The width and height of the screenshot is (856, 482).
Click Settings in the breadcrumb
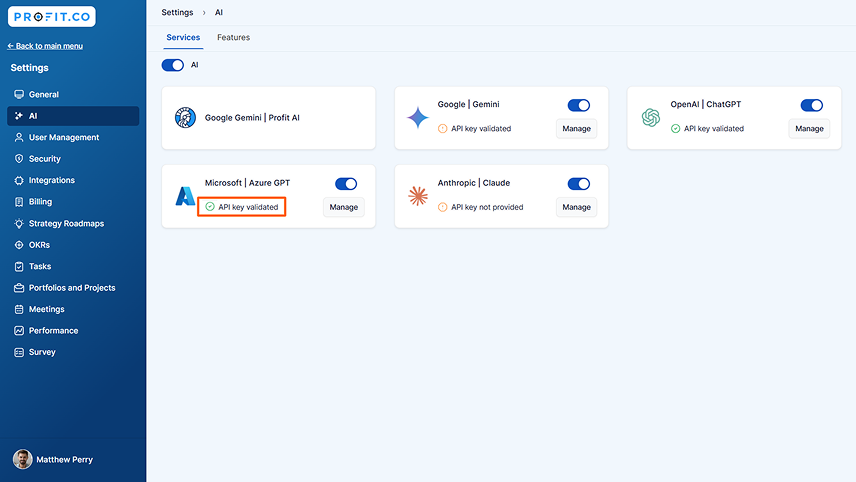(177, 13)
